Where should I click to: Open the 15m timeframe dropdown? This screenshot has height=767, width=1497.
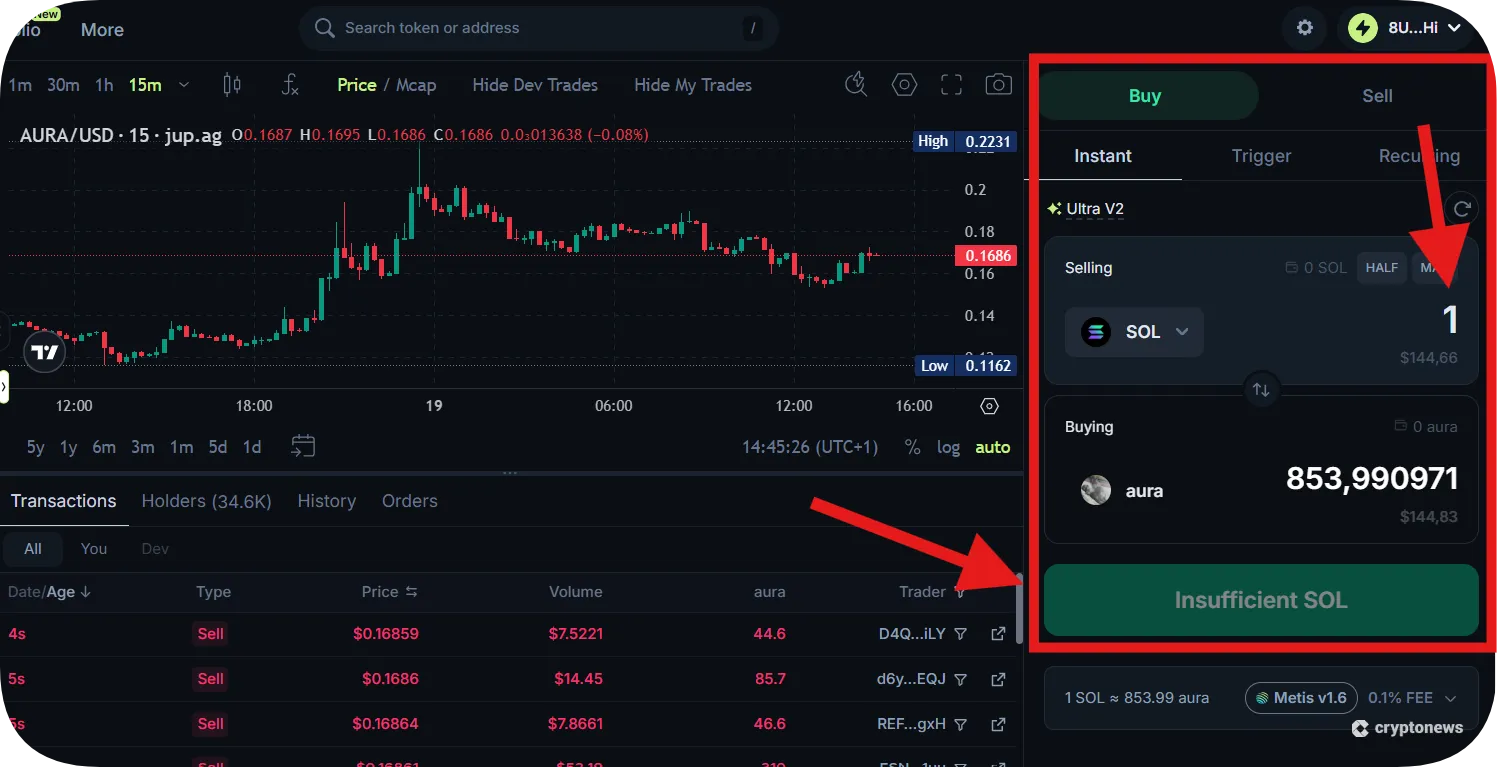point(184,85)
